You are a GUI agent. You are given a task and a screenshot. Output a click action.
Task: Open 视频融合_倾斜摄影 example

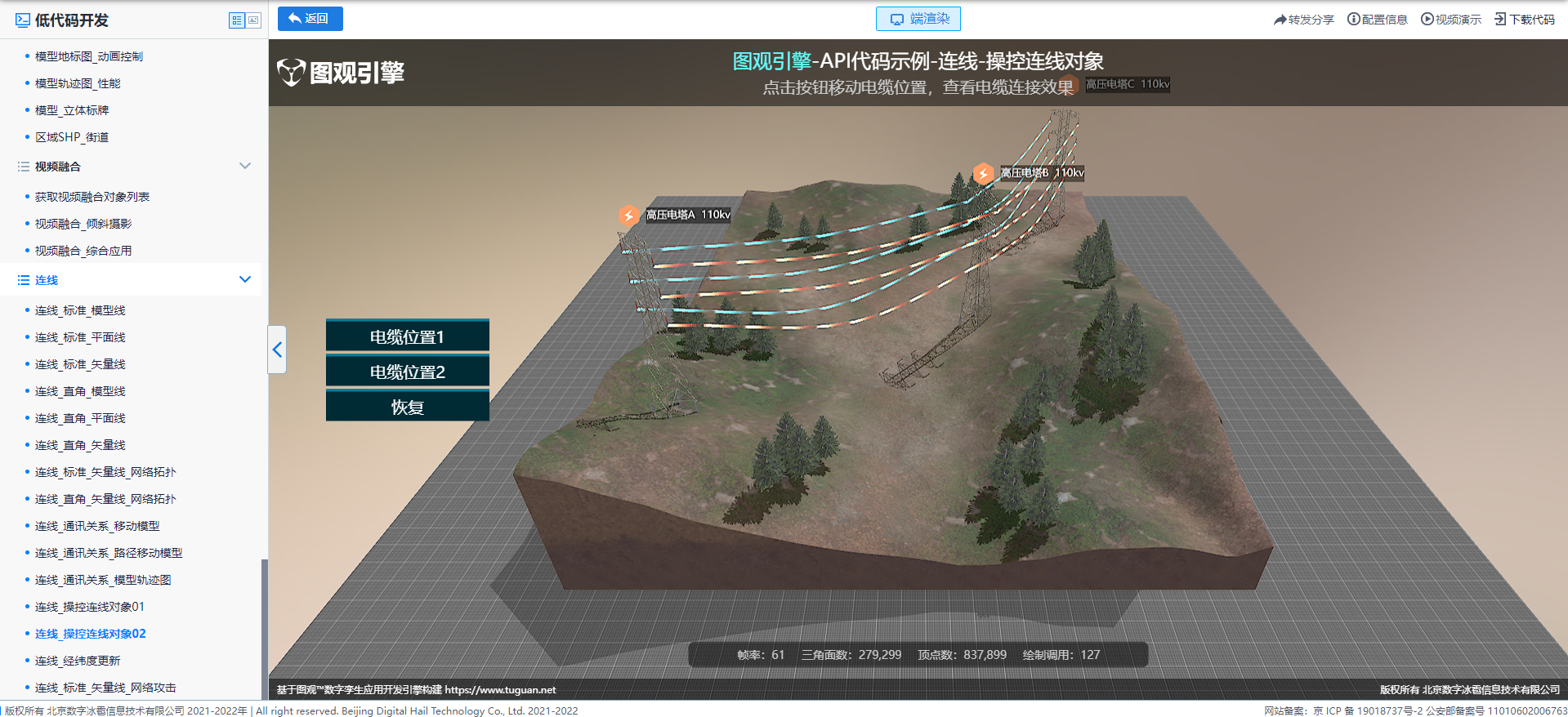tap(83, 224)
